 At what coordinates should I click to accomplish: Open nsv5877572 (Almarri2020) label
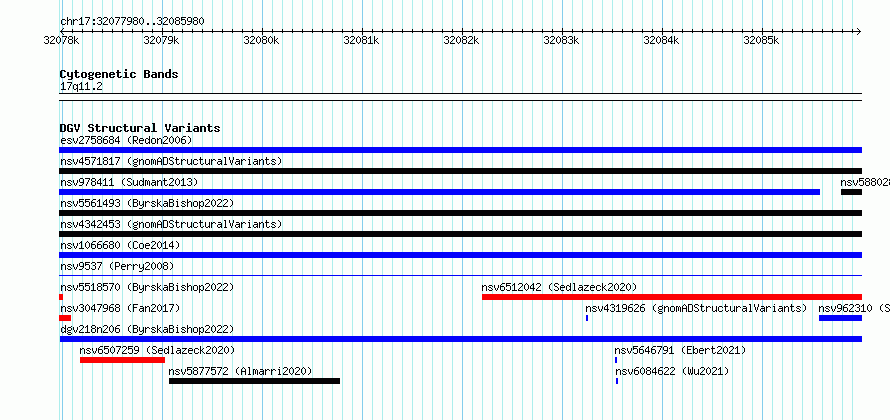pyautogui.click(x=241, y=371)
